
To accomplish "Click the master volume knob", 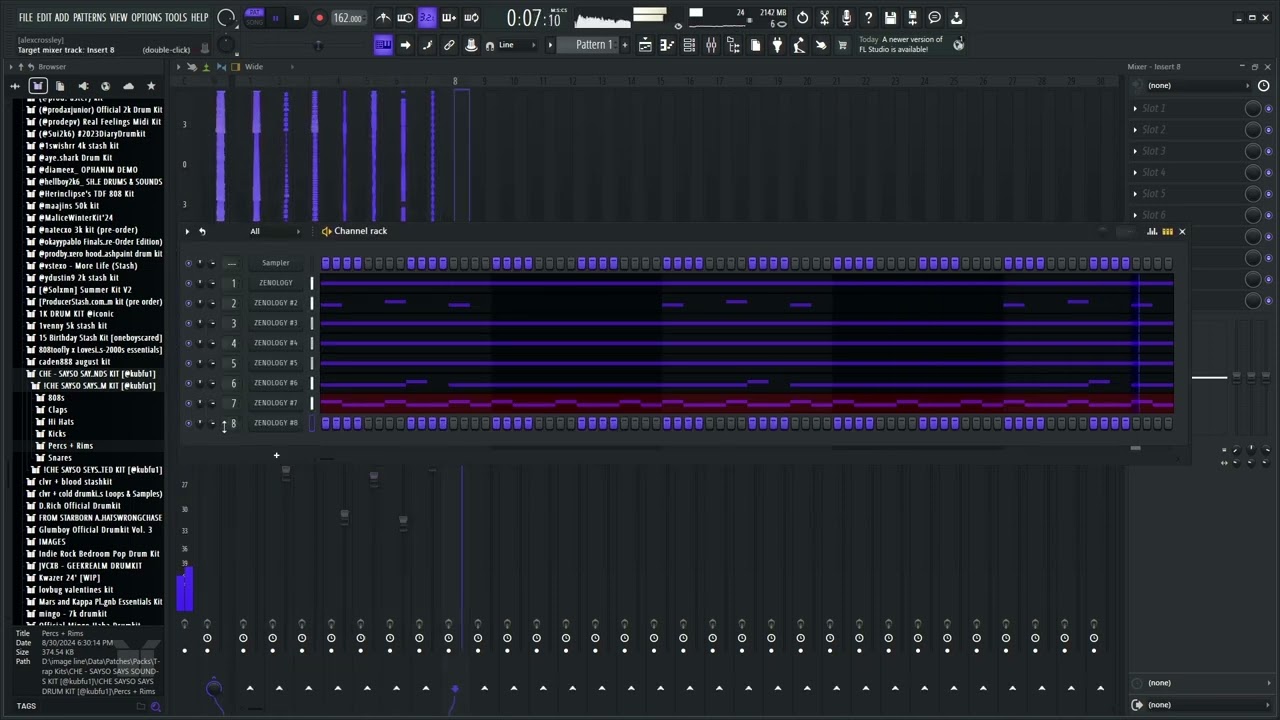I will pos(227,17).
